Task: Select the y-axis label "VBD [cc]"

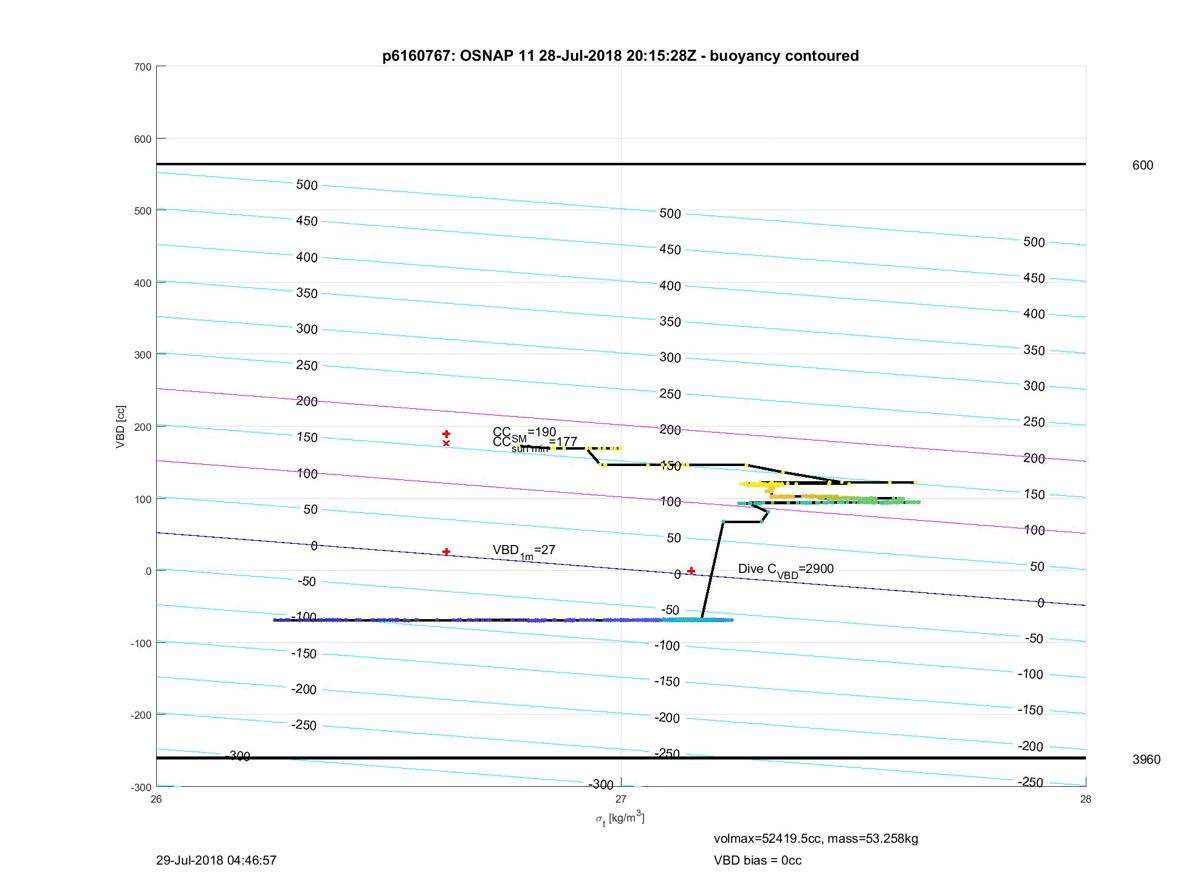Action: tap(121, 426)
